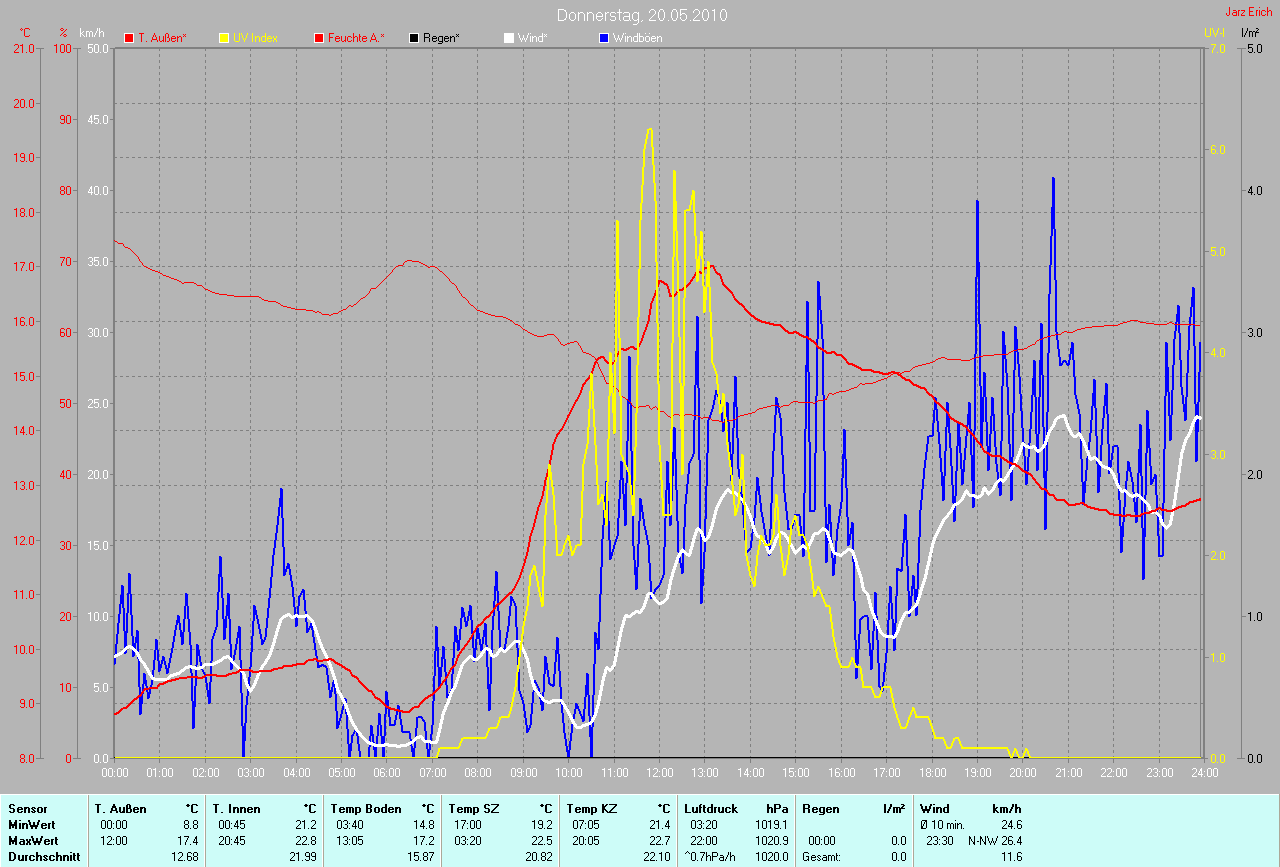The height and width of the screenshot is (867, 1280).
Task: Click the 'Sensor' table row header
Action: (27, 808)
